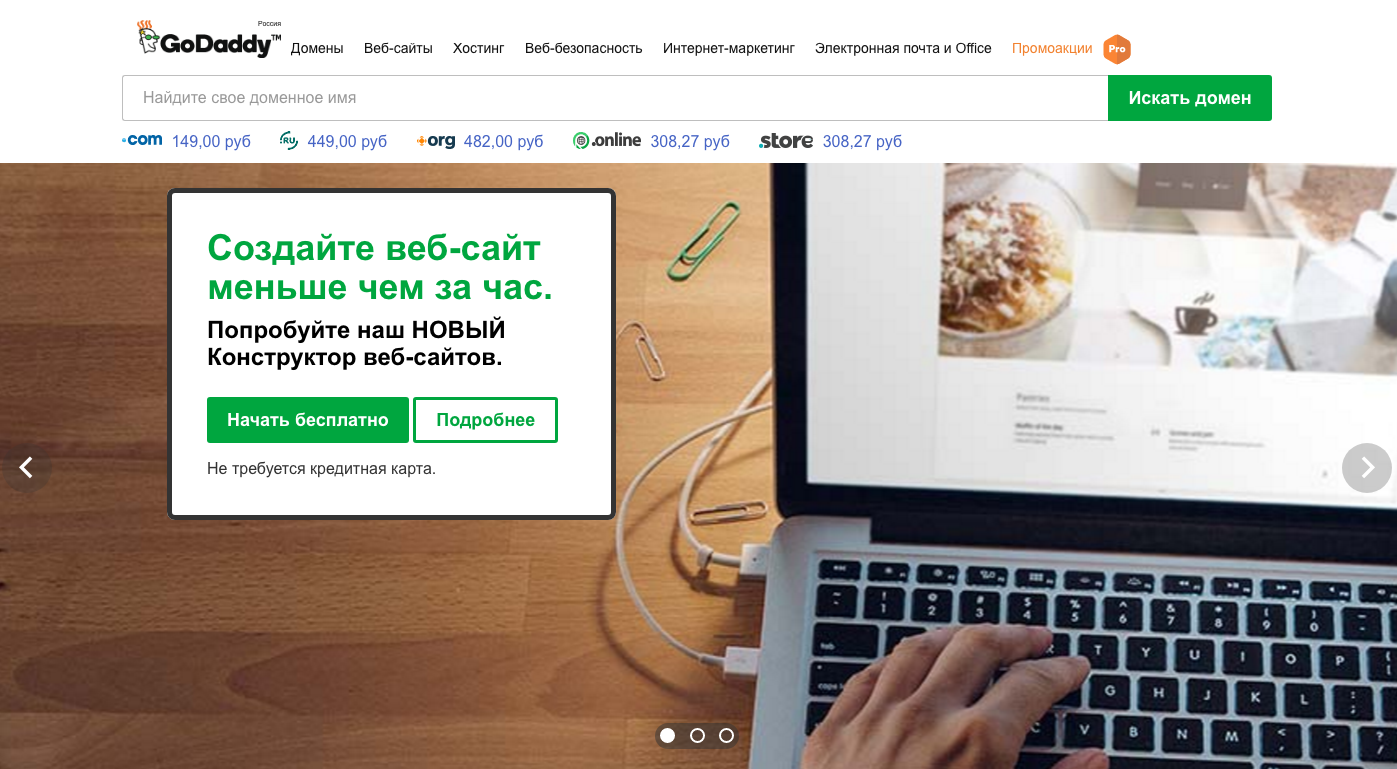Switch to the second carousel dot

click(x=697, y=736)
